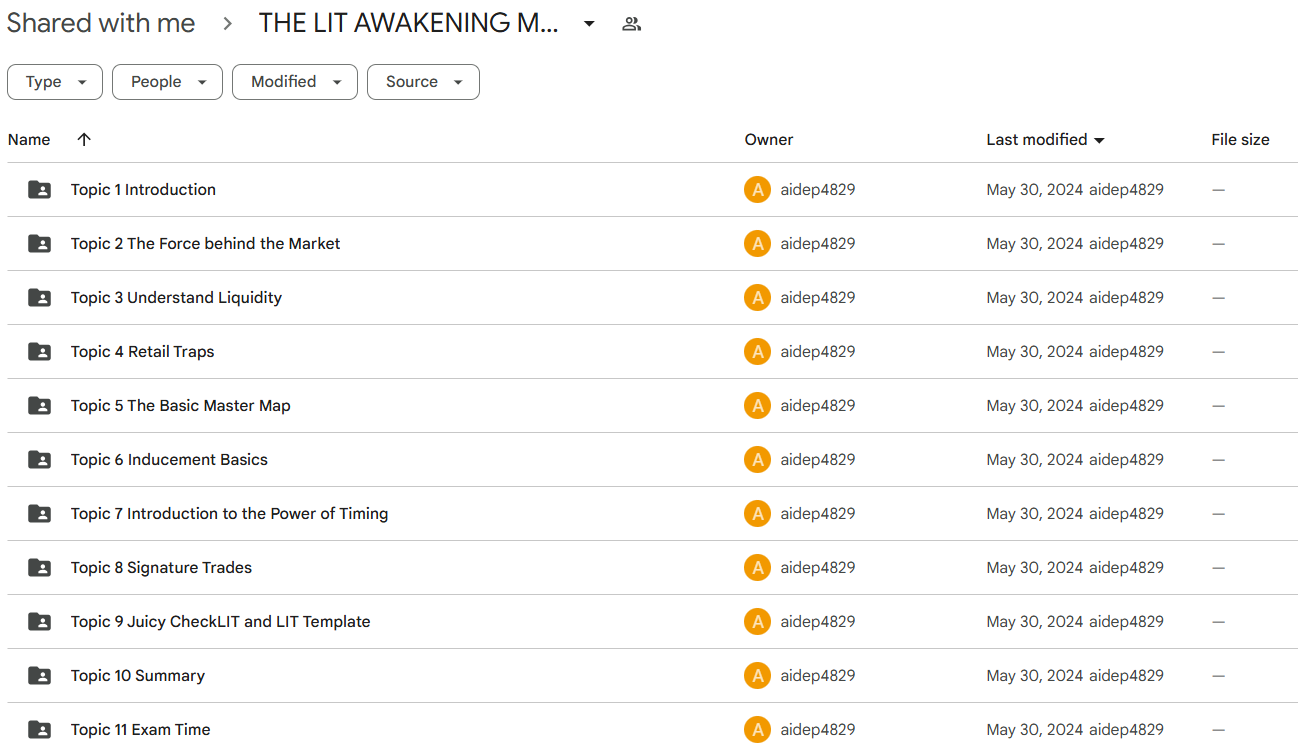Click the owner avatar in the Topic 2 row

click(758, 243)
